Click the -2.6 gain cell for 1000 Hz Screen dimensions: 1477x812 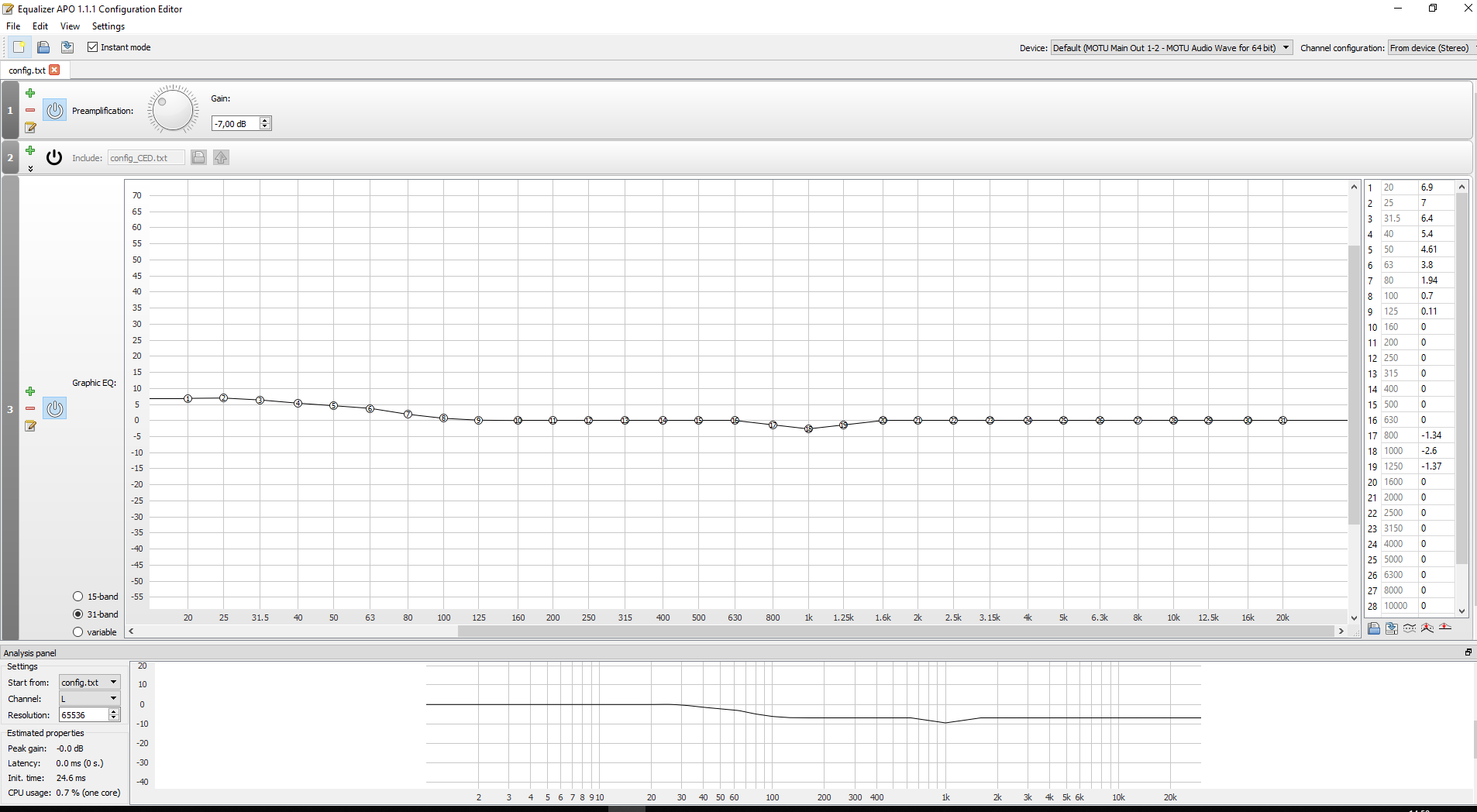click(1436, 451)
